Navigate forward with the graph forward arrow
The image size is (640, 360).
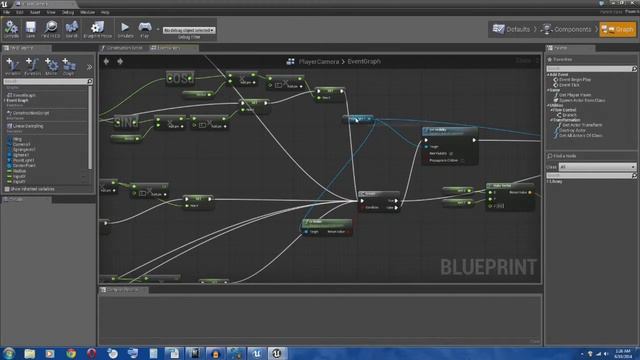tap(120, 61)
